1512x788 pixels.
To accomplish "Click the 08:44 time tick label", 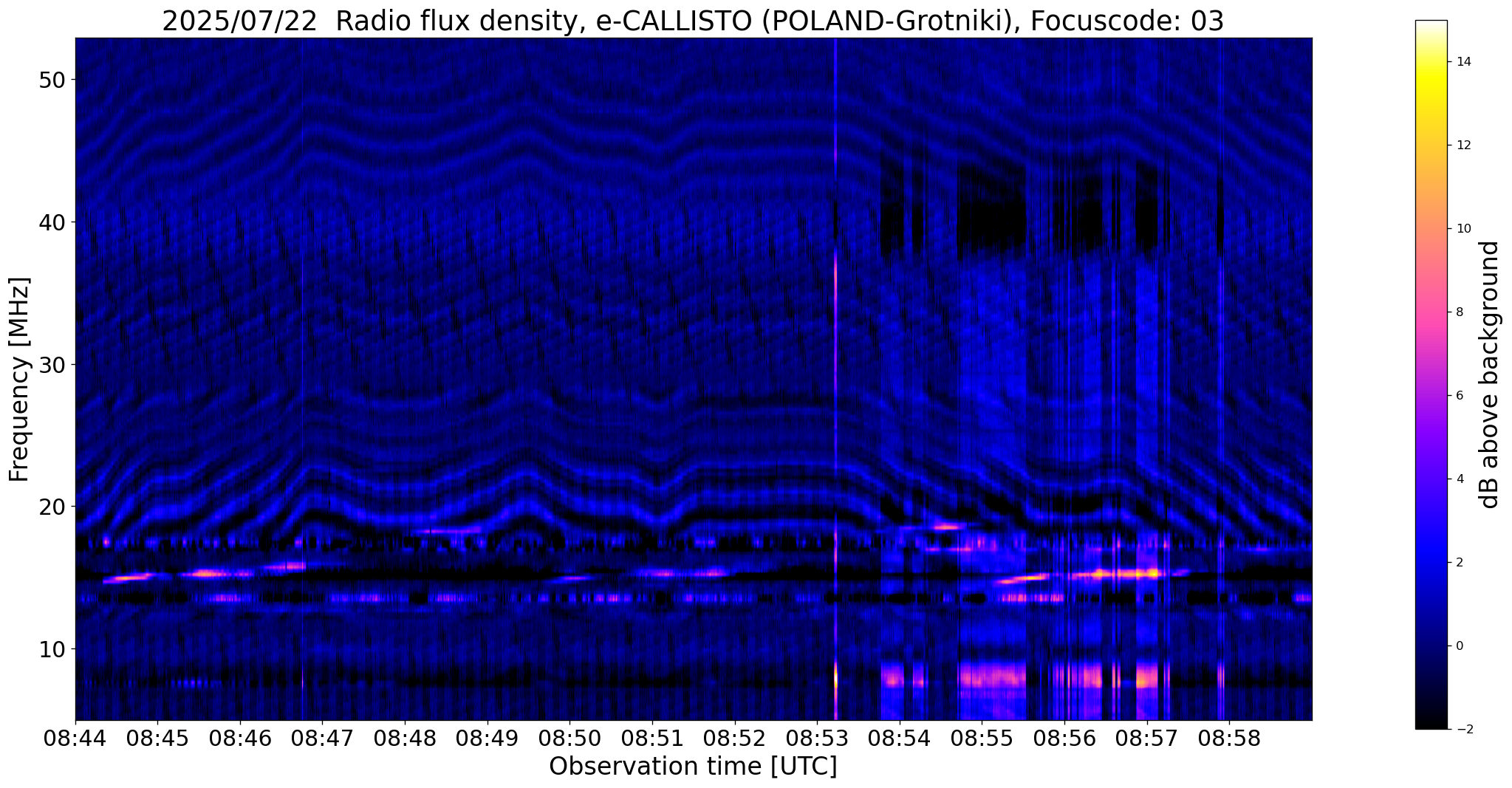I will pos(75,739).
